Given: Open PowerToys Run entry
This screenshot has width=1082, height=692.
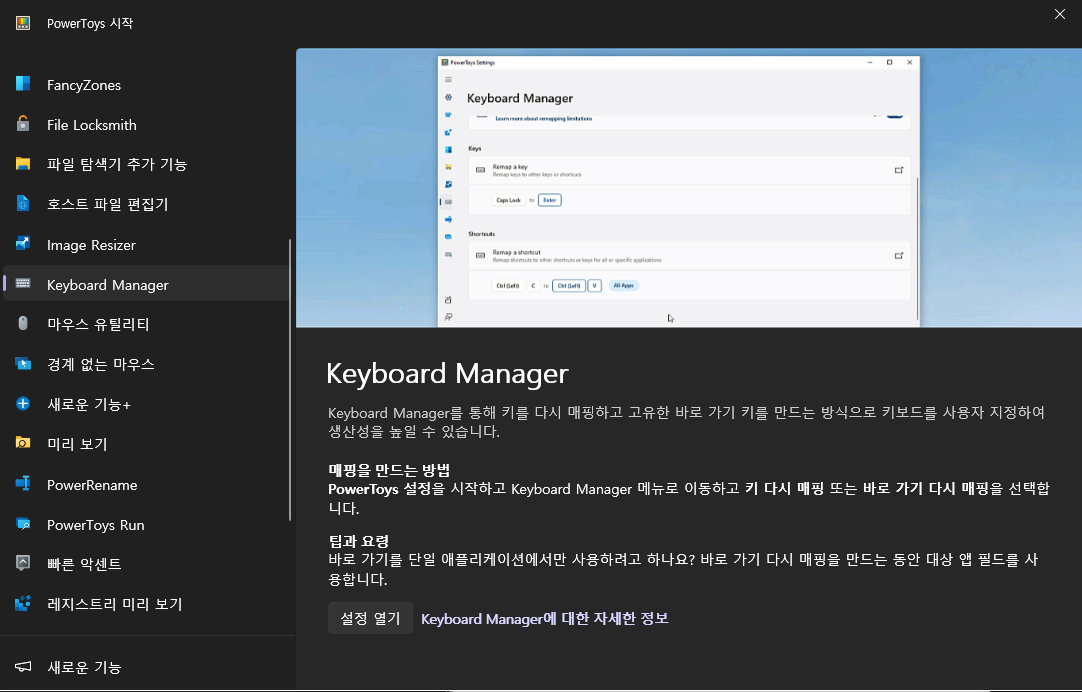Looking at the screenshot, I should pyautogui.click(x=146, y=524).
